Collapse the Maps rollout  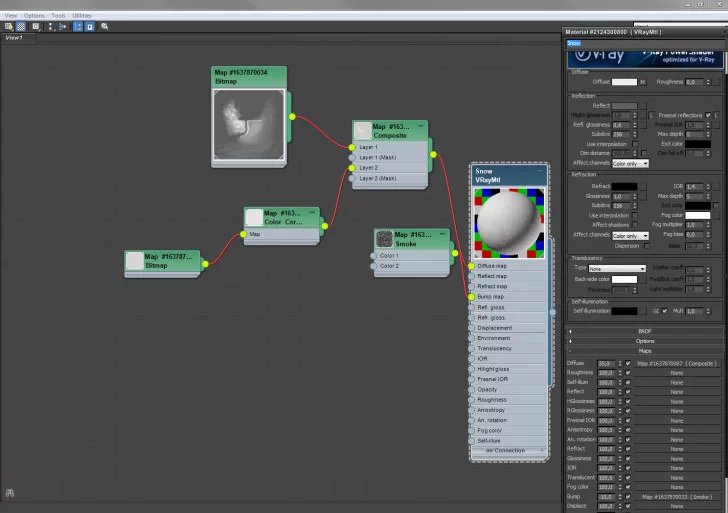[644, 351]
